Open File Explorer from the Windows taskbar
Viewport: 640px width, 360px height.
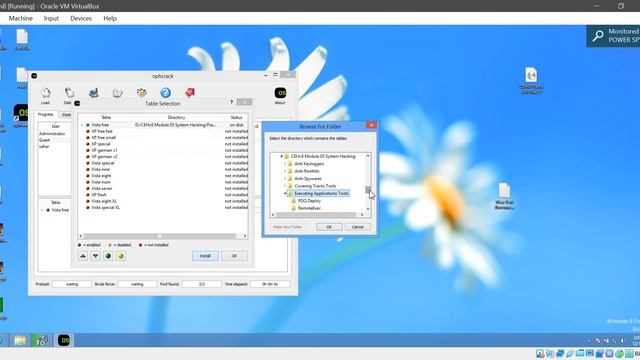click(20, 340)
